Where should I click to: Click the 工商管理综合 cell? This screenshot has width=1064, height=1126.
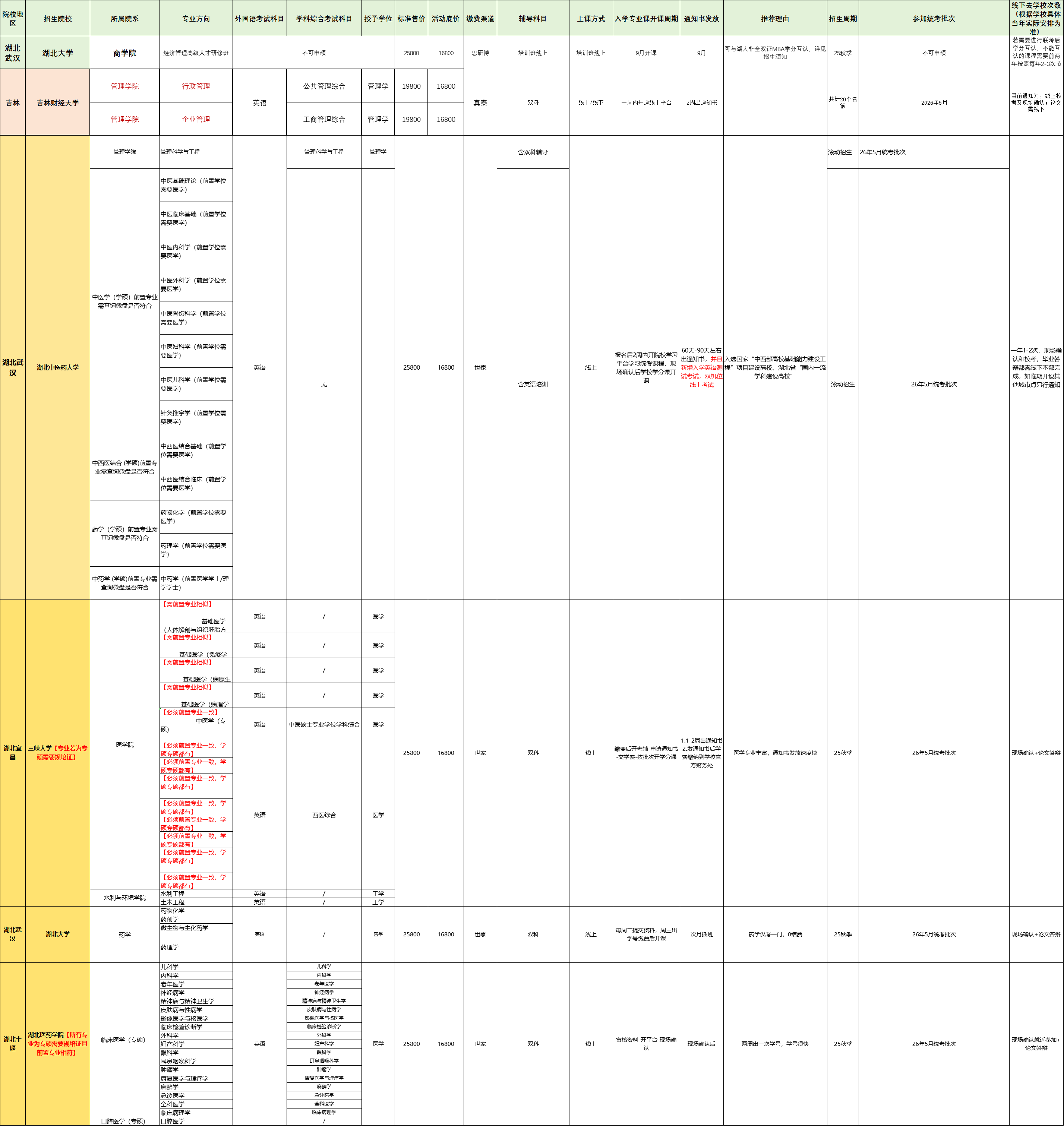coord(324,119)
